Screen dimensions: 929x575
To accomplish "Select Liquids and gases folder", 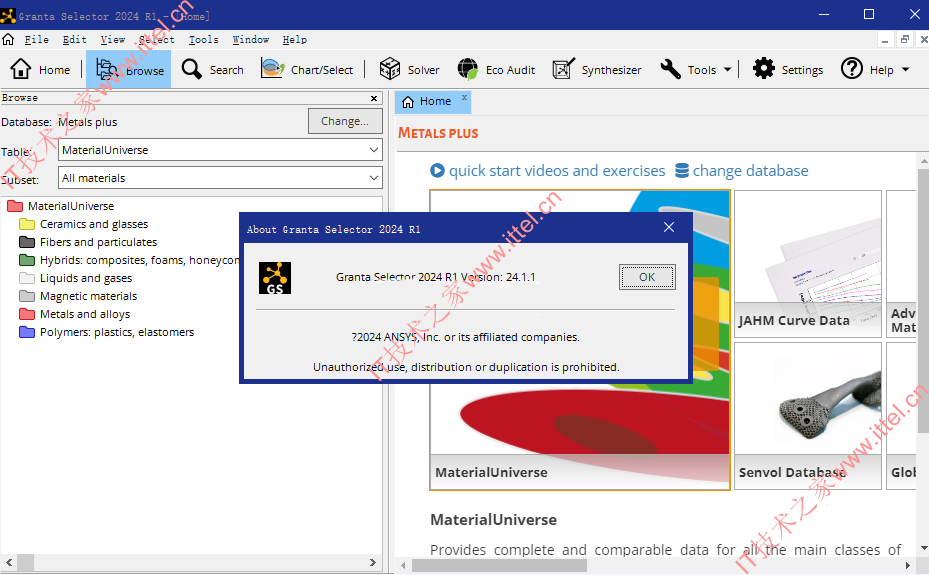I will tap(75, 278).
